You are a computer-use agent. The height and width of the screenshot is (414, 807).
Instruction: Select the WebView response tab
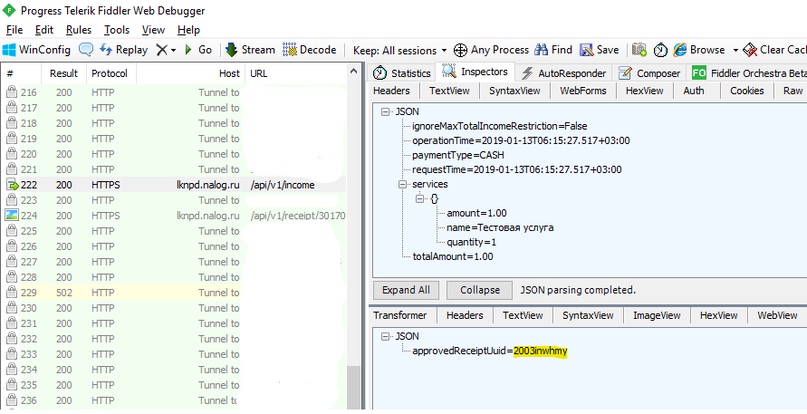tap(777, 315)
